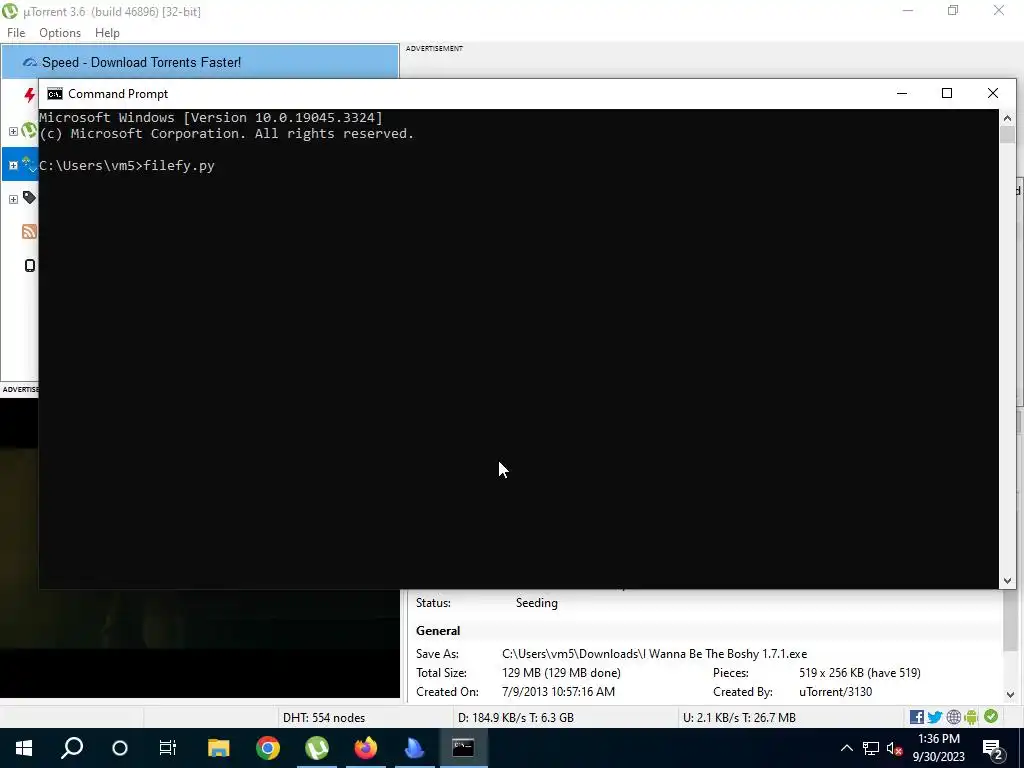Switch to uTorrent from taskbar

point(317,748)
